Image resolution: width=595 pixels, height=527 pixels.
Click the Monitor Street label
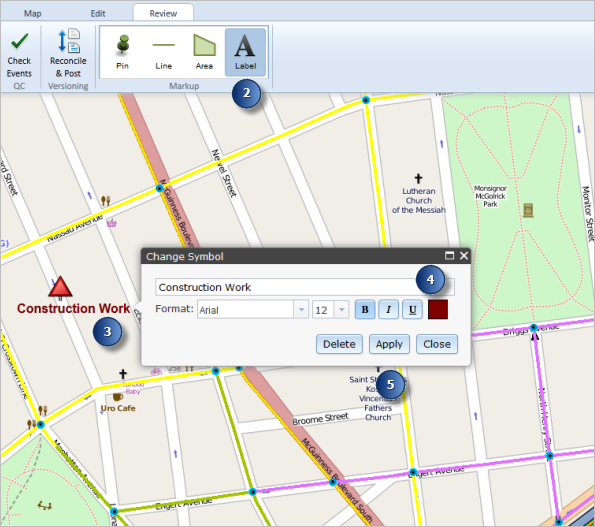(x=588, y=213)
